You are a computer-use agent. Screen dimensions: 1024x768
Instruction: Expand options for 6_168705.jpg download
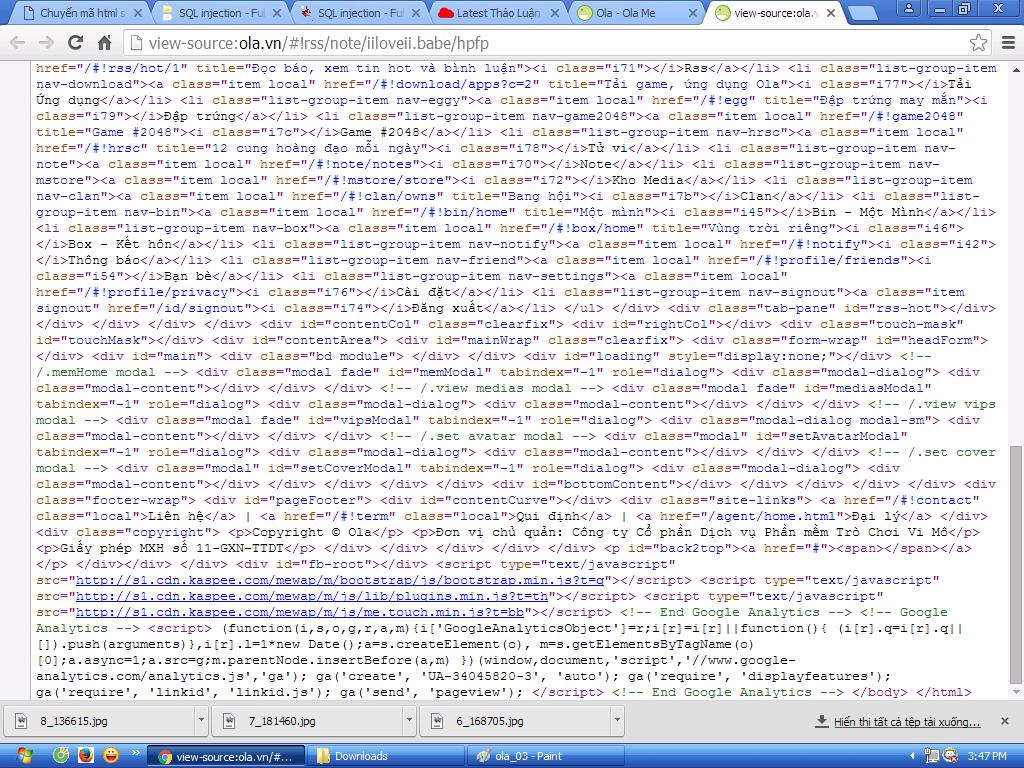pos(617,721)
